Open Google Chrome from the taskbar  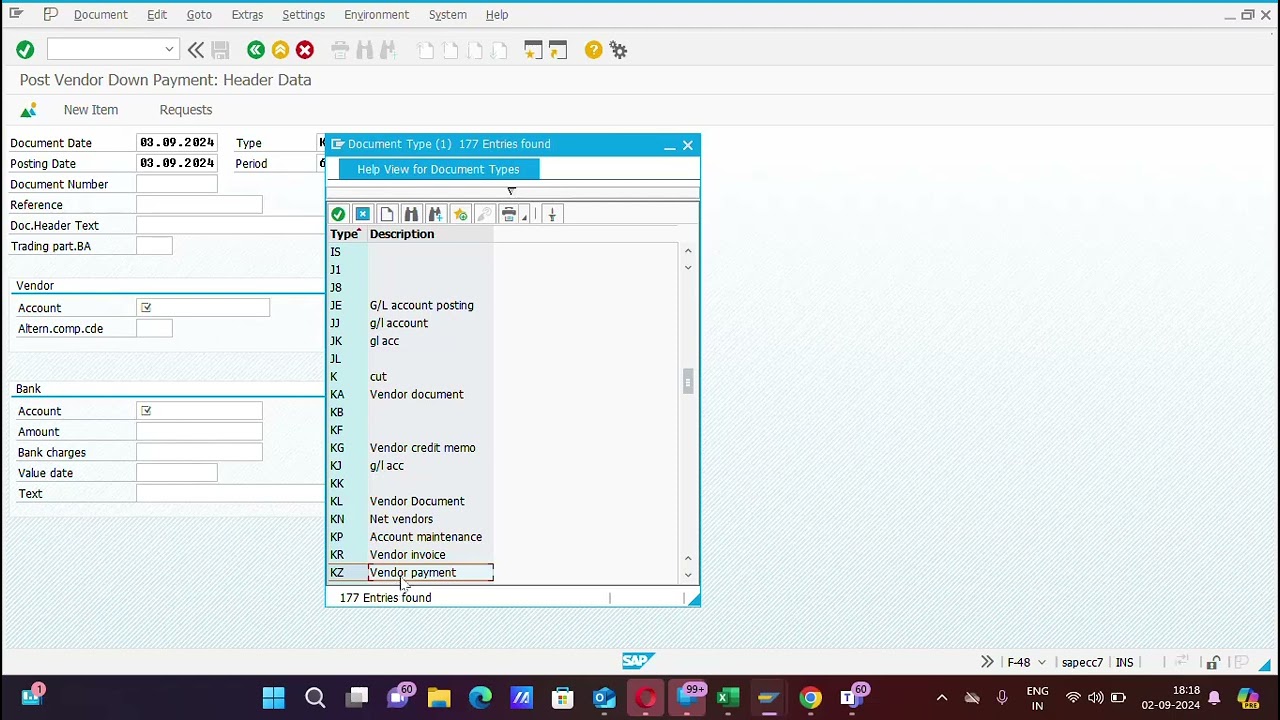point(810,697)
